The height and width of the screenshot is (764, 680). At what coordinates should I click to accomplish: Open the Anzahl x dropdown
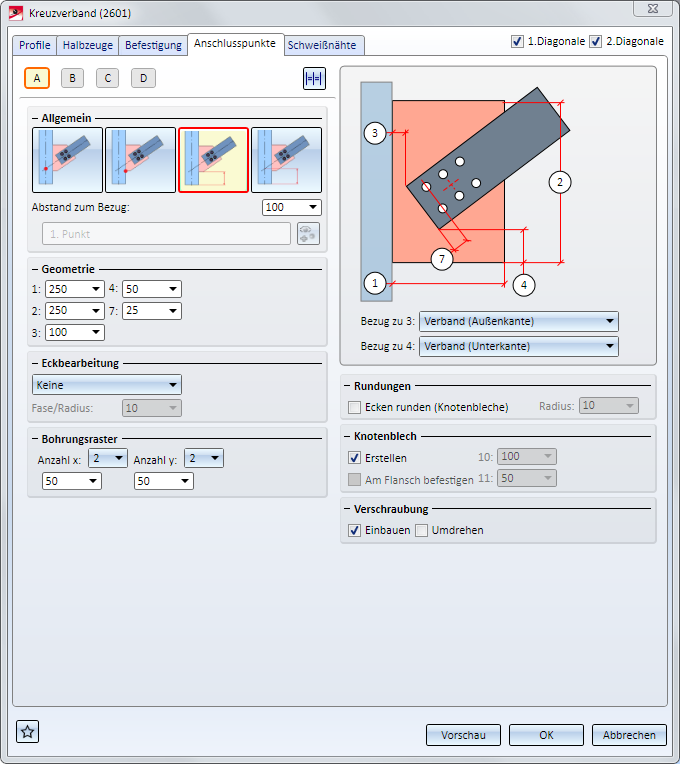pos(108,458)
